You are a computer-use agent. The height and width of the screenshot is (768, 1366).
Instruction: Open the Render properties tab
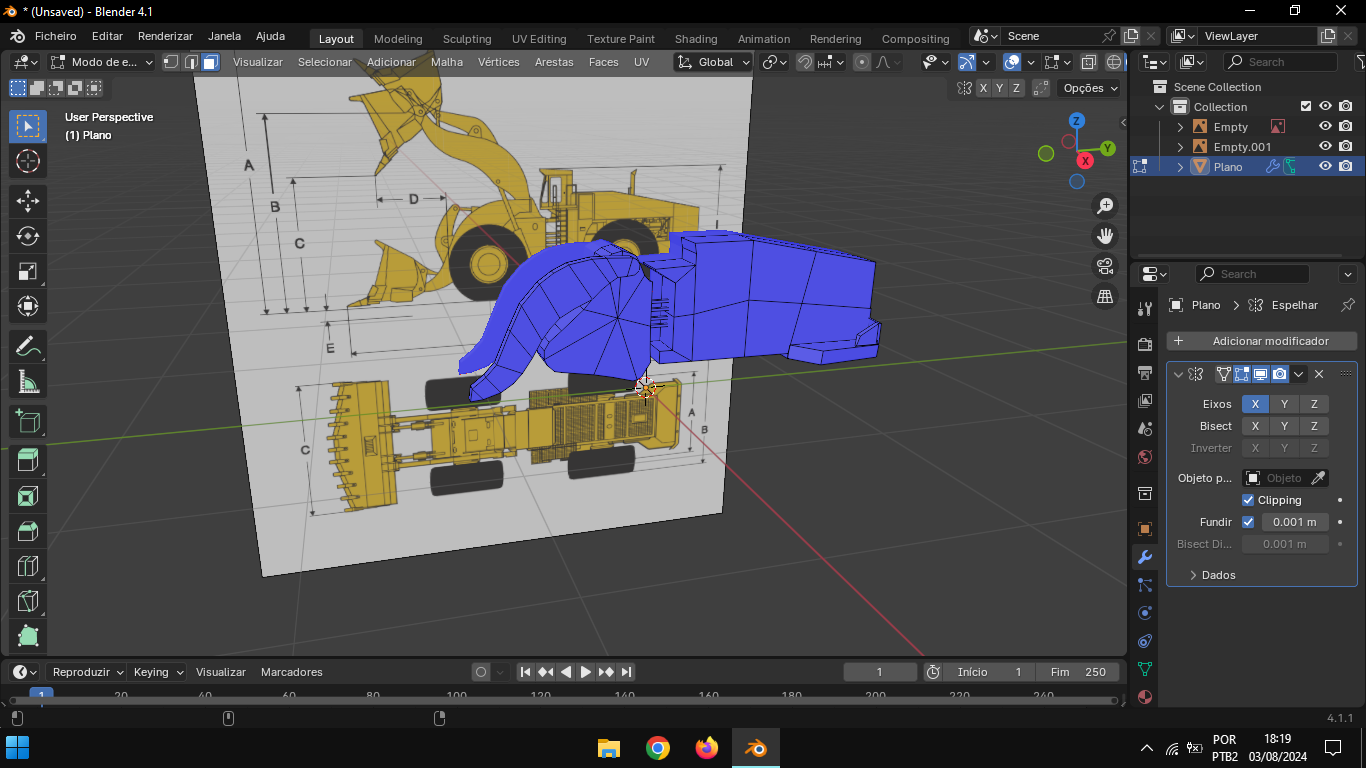(1145, 345)
